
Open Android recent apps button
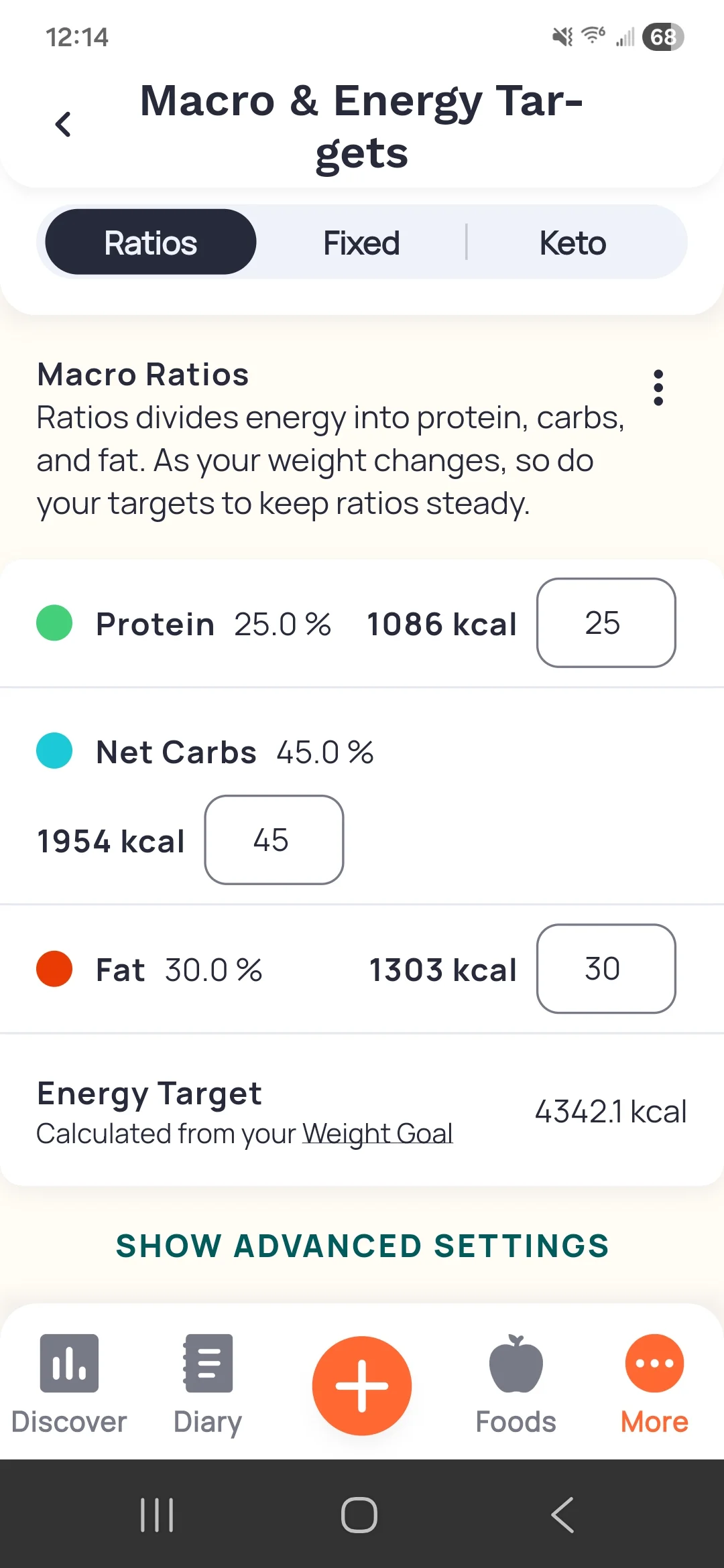click(x=157, y=1514)
